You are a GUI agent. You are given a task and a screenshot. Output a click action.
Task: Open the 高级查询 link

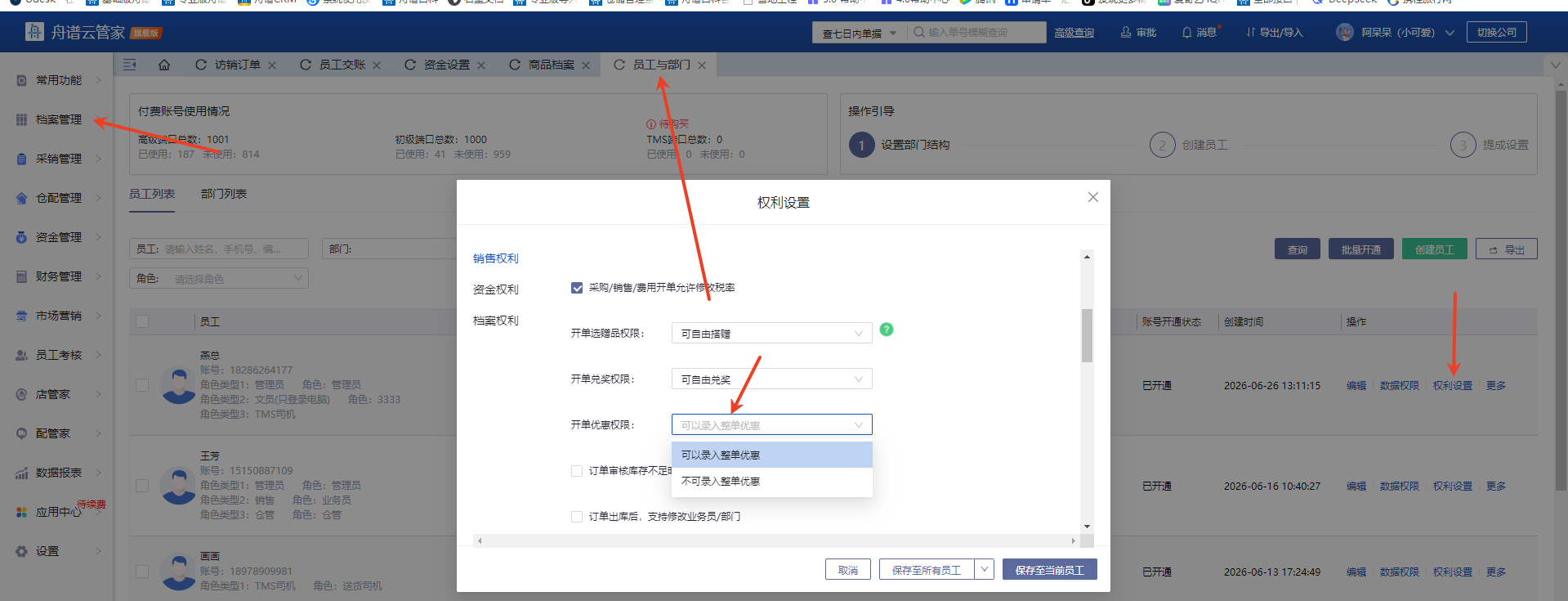point(1074,33)
